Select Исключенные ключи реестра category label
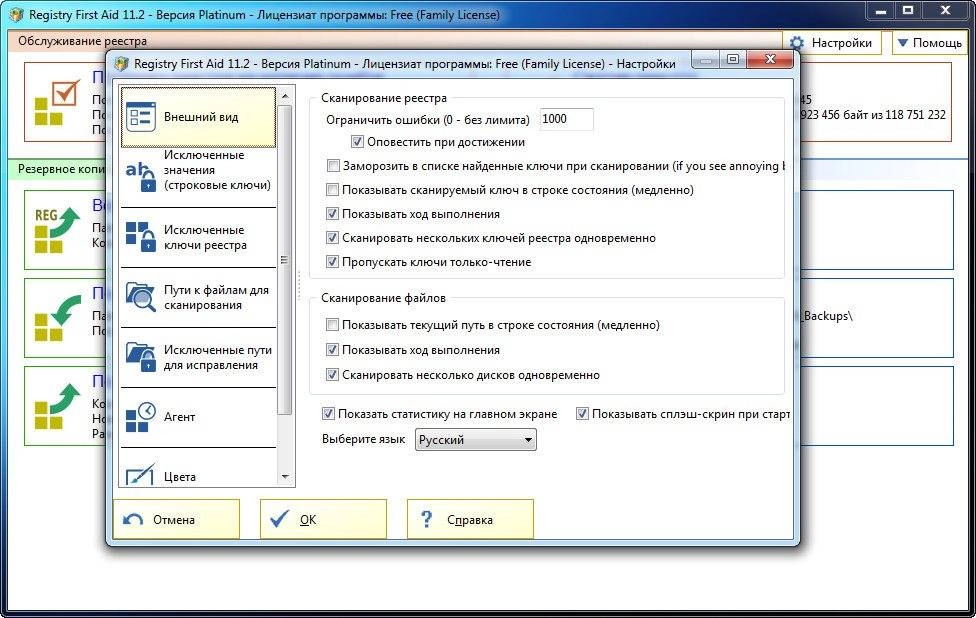This screenshot has width=976, height=618. pyautogui.click(x=205, y=237)
